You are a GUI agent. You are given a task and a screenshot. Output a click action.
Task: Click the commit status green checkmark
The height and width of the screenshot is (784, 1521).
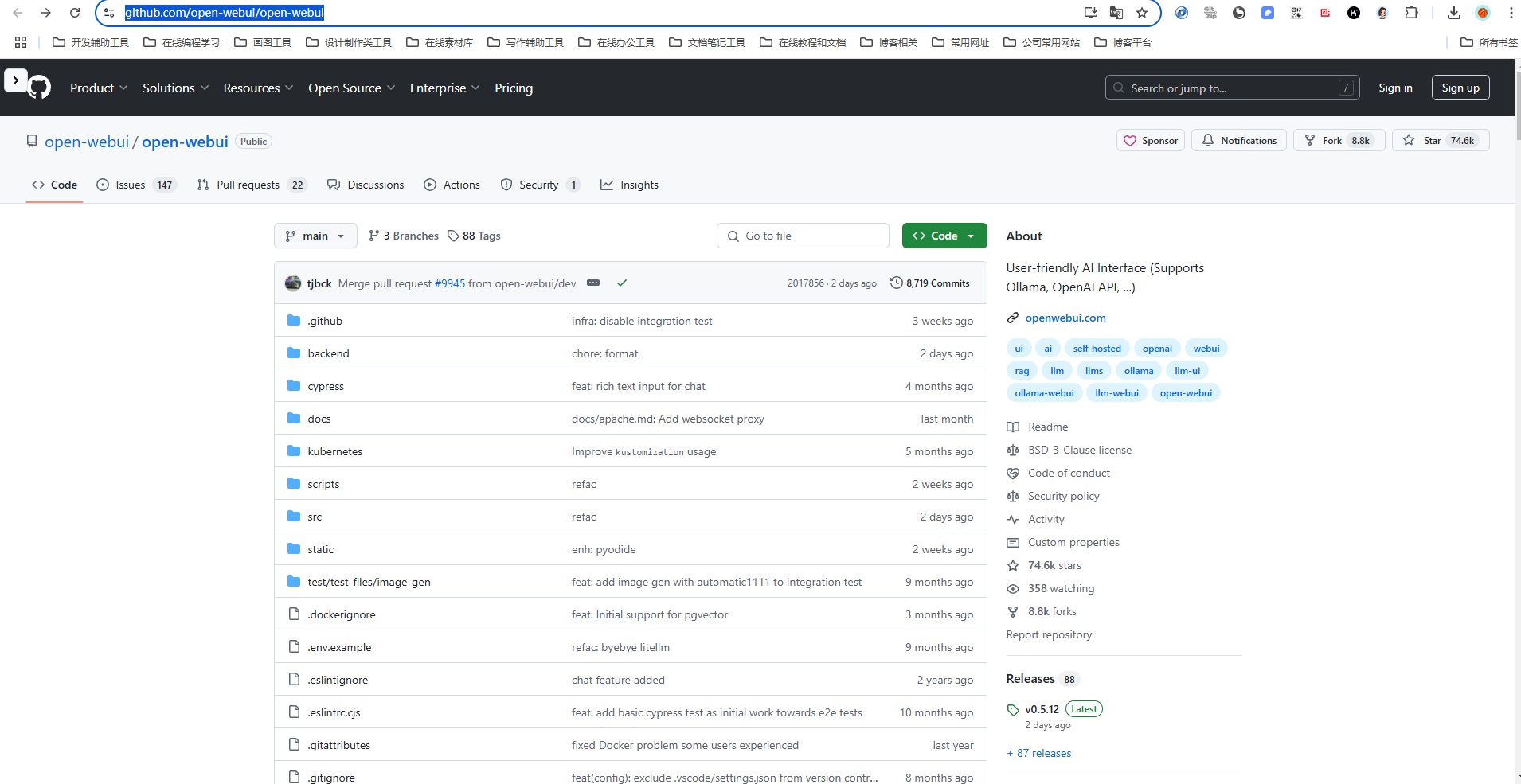pos(622,283)
